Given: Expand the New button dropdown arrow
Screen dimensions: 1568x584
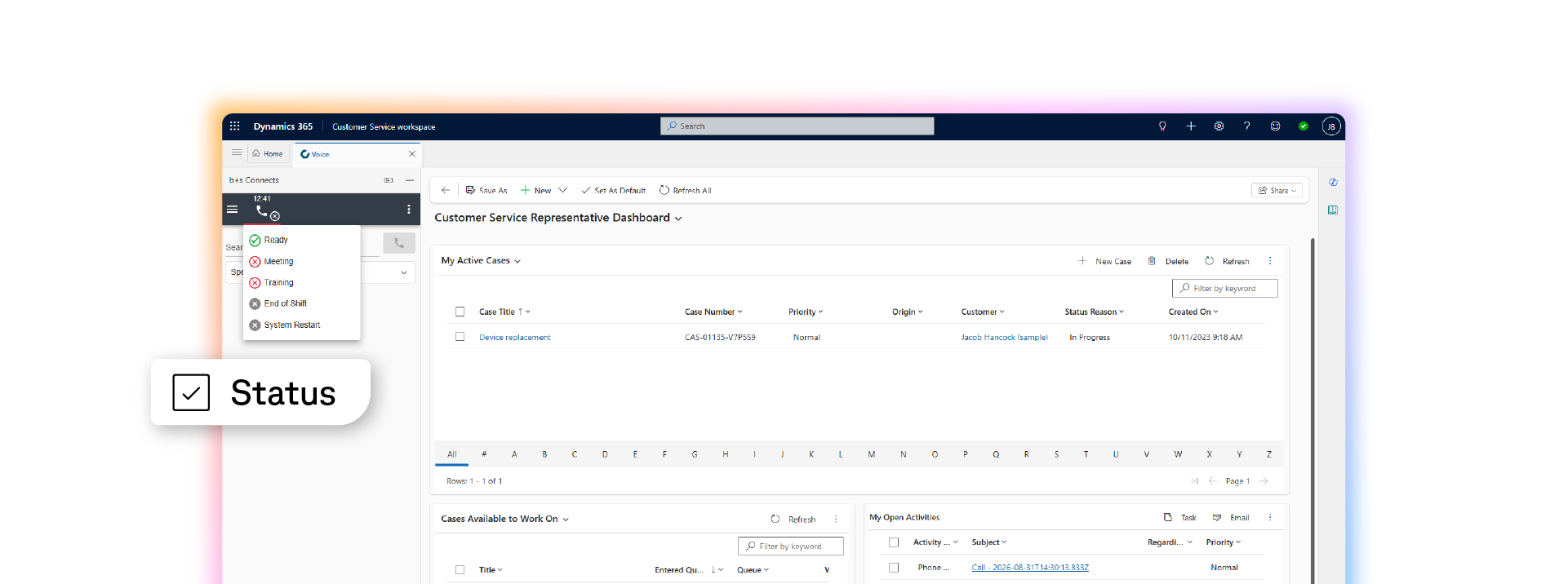Looking at the screenshot, I should pyautogui.click(x=562, y=190).
